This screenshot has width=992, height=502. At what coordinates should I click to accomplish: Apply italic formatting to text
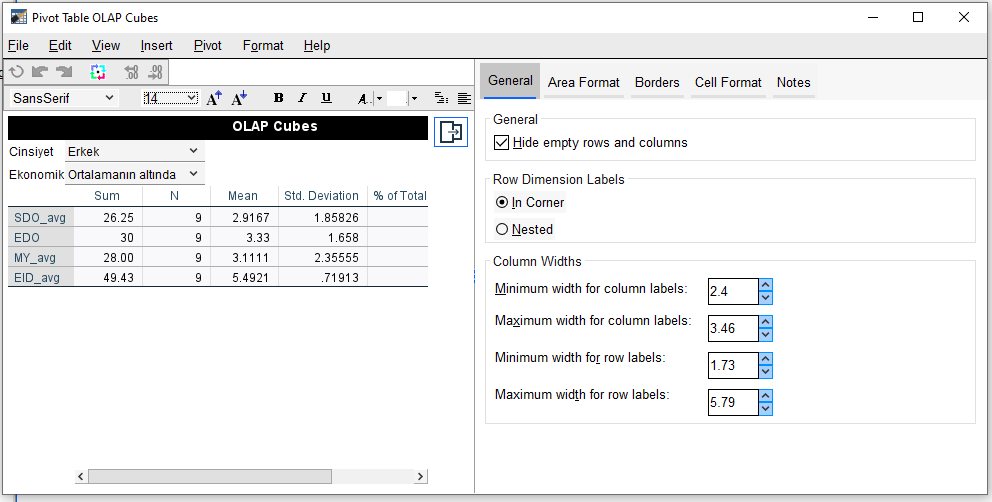(x=302, y=98)
